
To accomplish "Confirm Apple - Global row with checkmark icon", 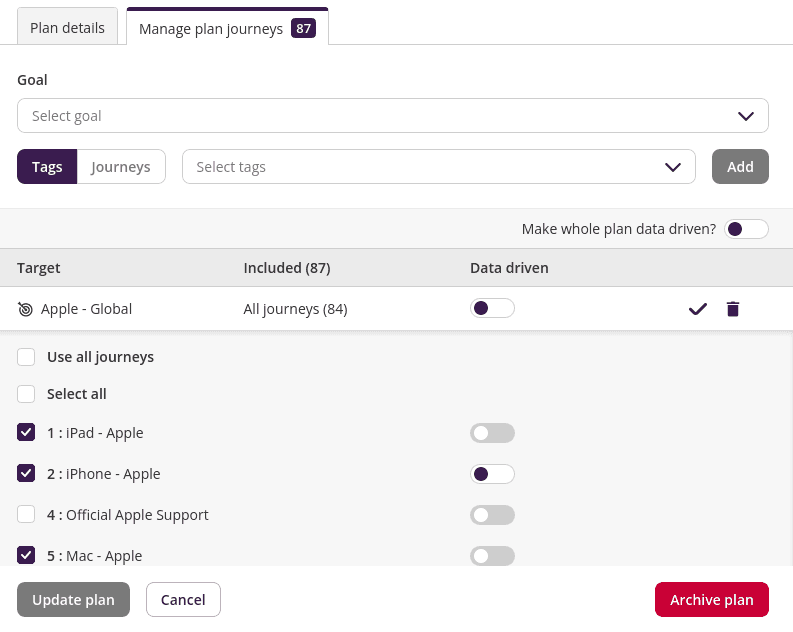I will [x=697, y=308].
